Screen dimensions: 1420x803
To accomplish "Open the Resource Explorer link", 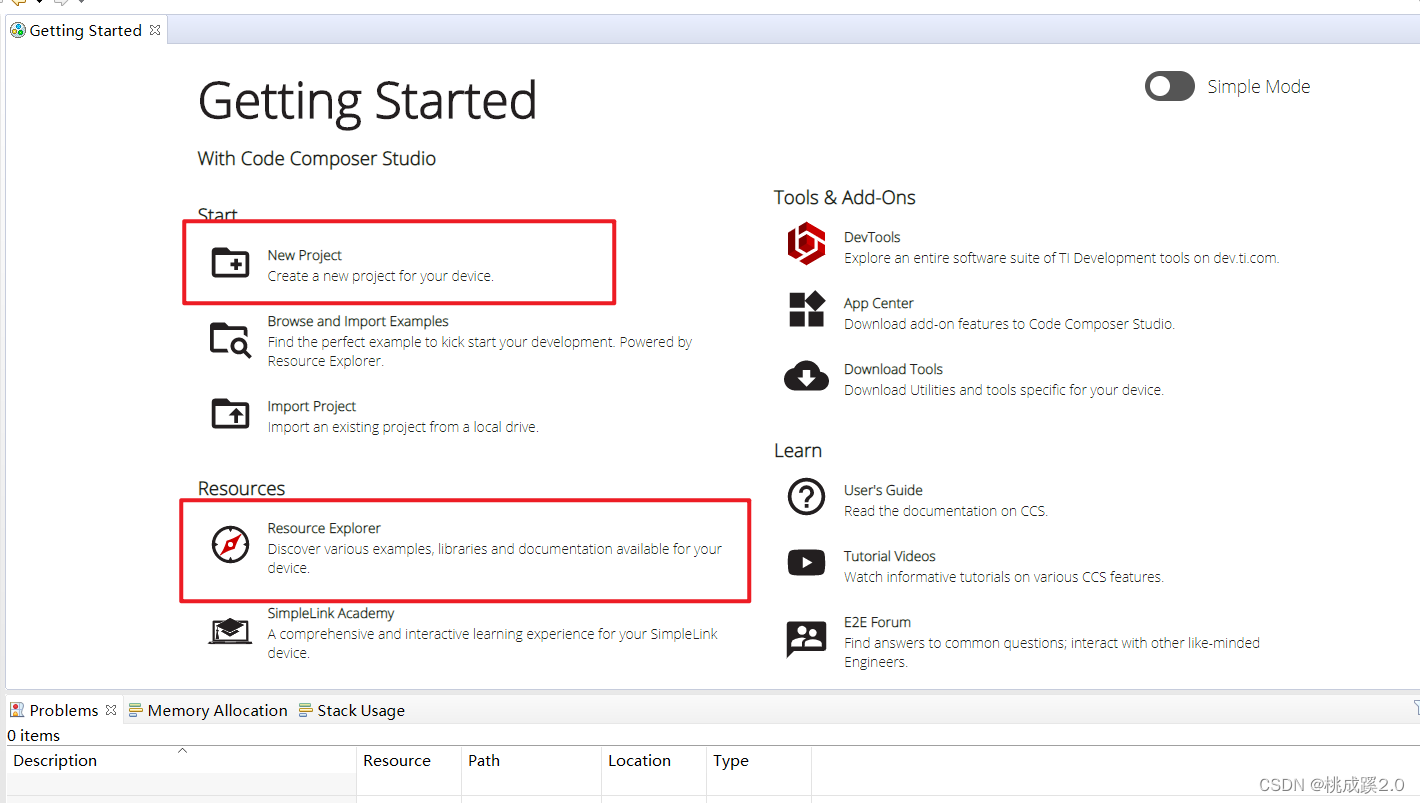I will (x=324, y=528).
